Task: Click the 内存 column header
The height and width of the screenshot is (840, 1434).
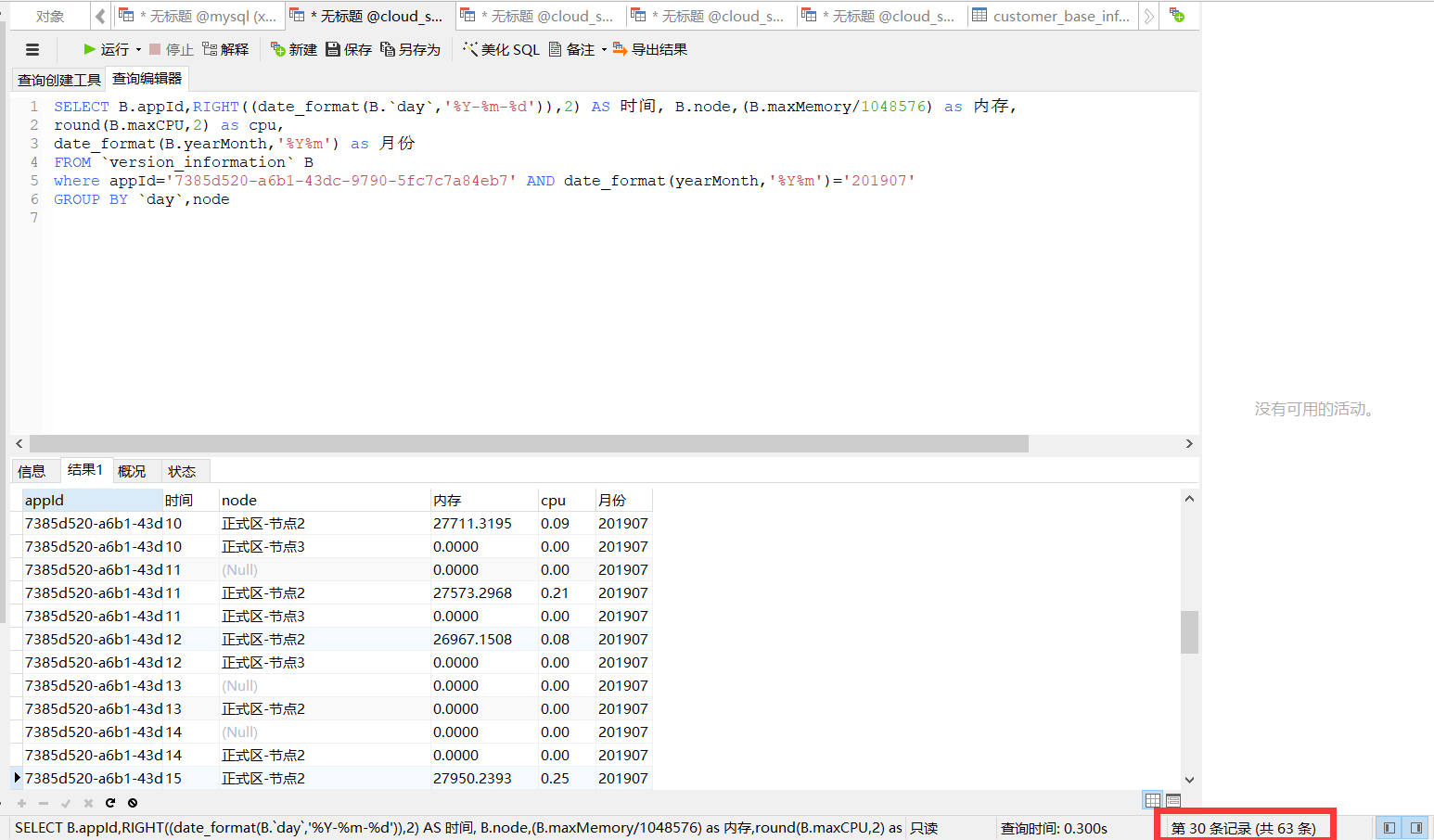Action: click(484, 500)
